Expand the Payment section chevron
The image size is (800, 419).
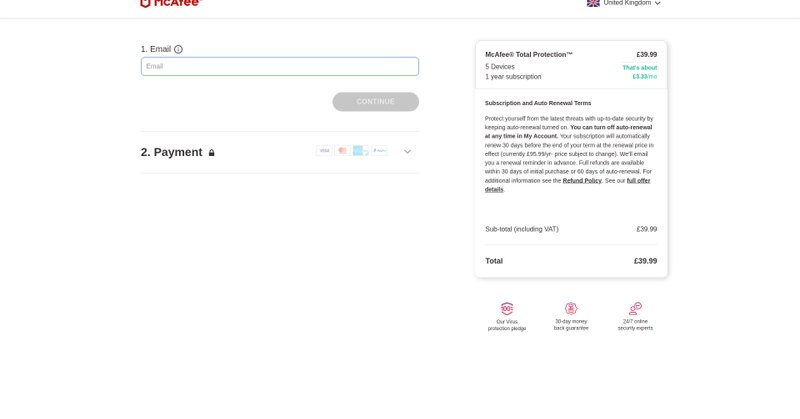tap(407, 152)
